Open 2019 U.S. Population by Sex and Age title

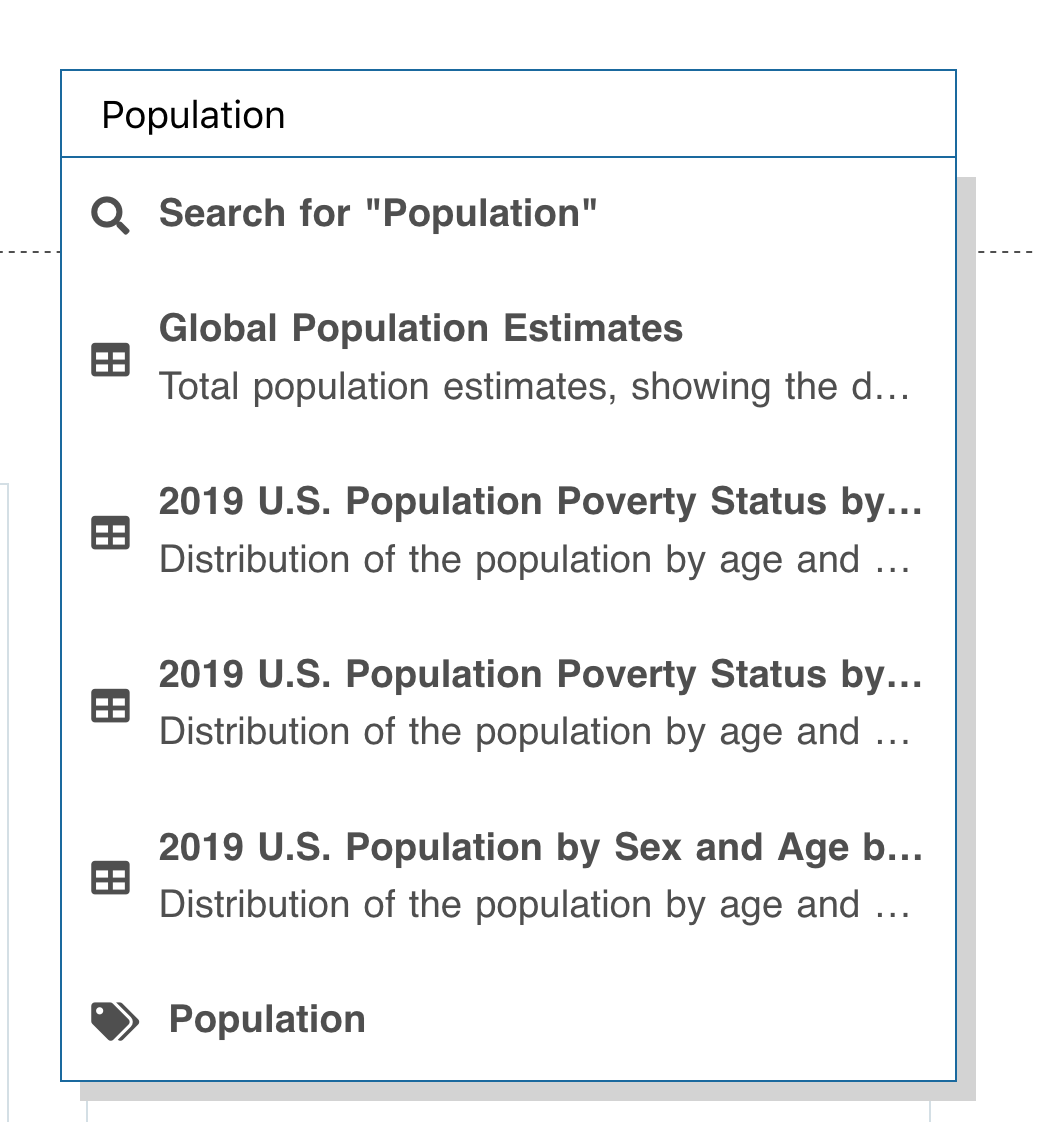click(x=540, y=848)
